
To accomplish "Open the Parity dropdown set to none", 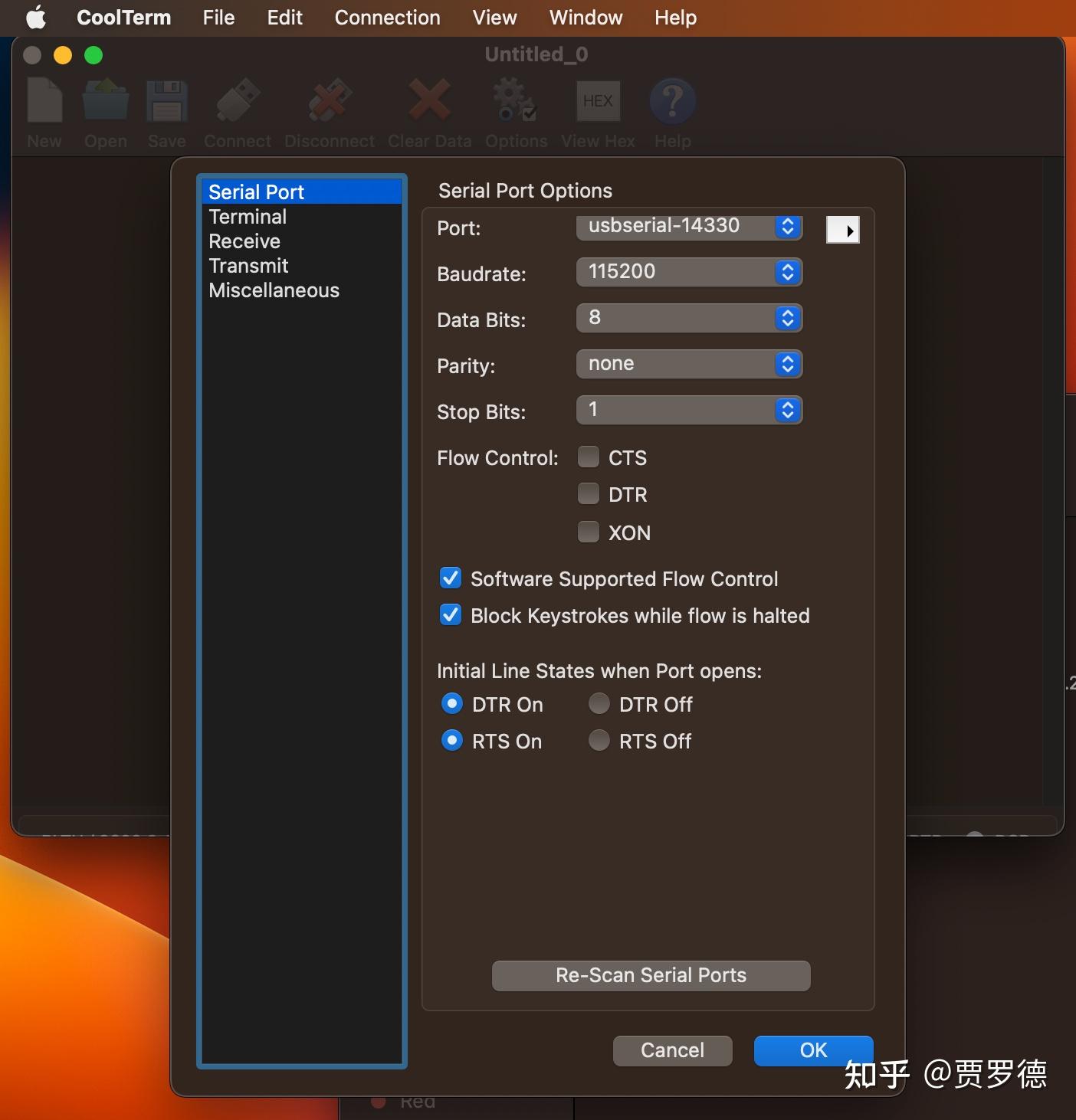I will click(x=689, y=364).
